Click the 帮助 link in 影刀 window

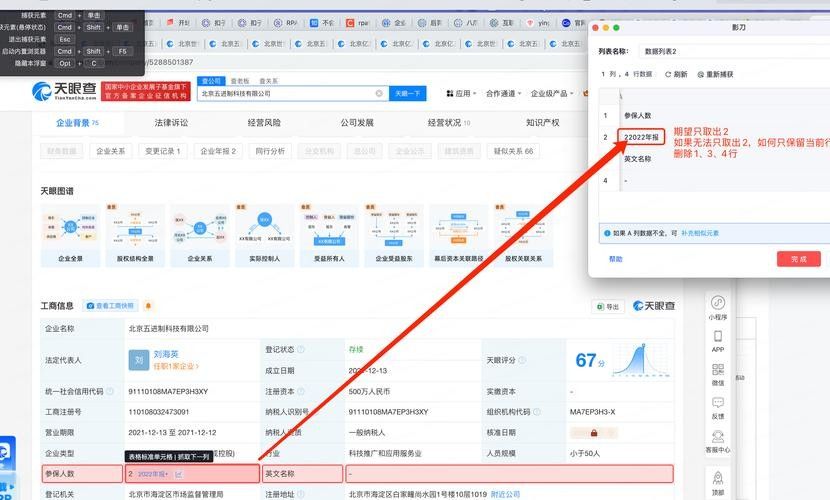tap(616, 259)
